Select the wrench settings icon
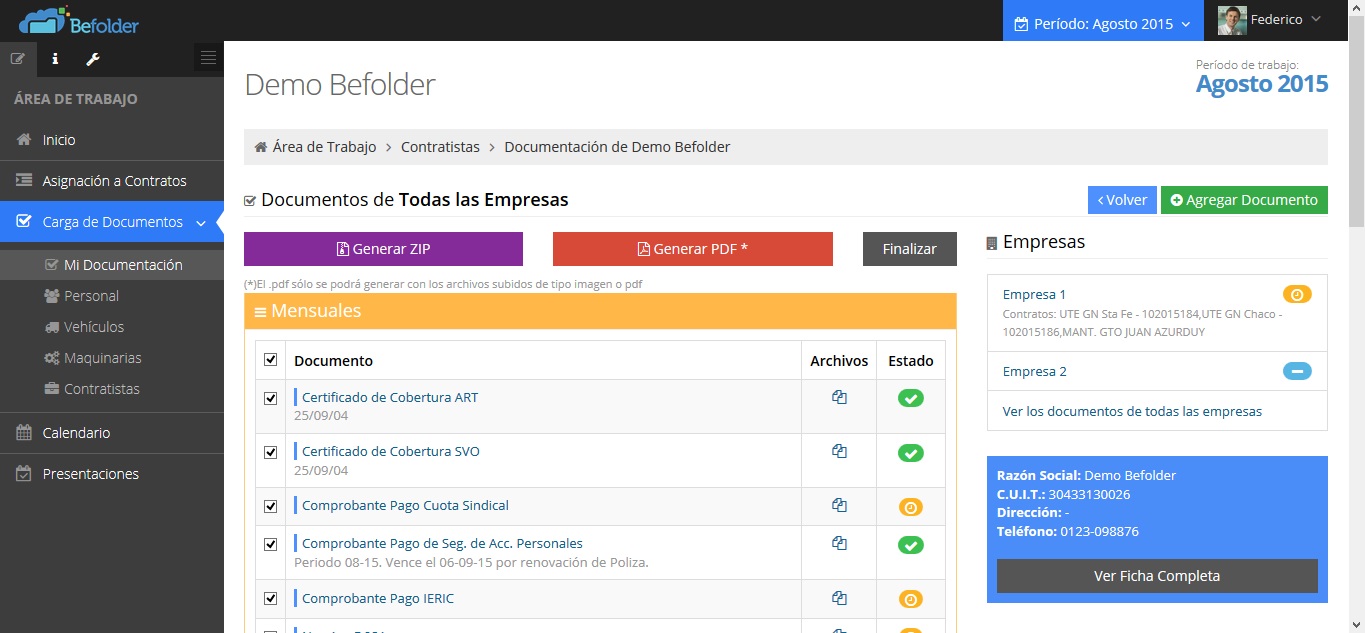The image size is (1365, 633). (93, 59)
